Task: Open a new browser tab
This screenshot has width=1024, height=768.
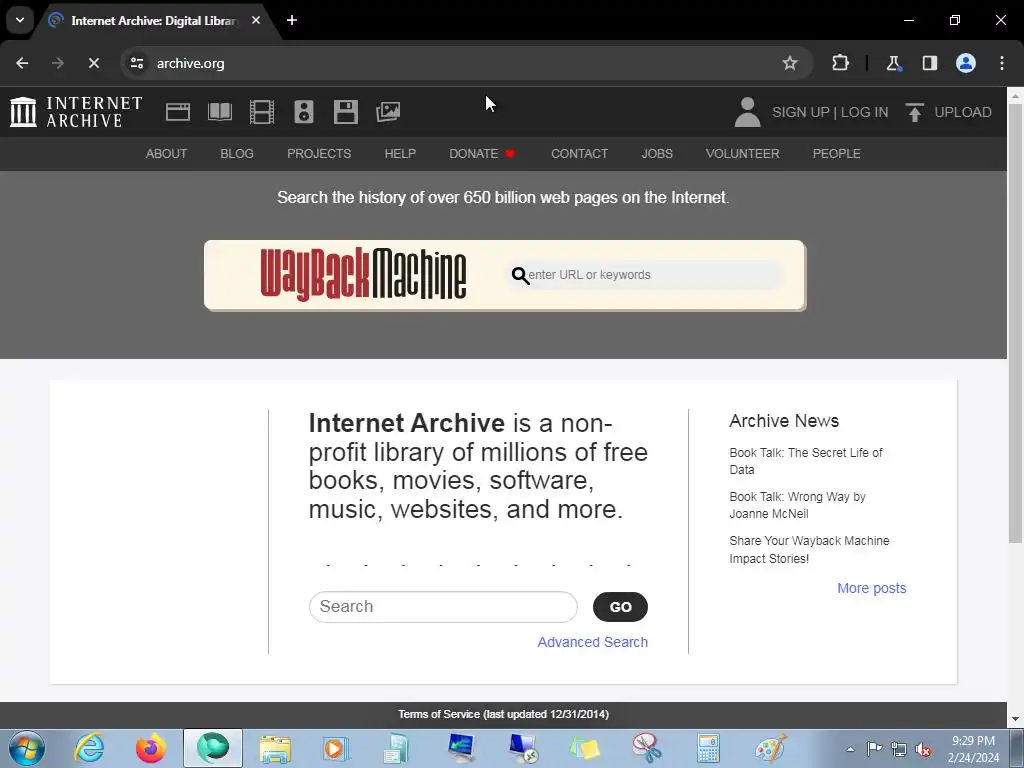Action: click(292, 20)
